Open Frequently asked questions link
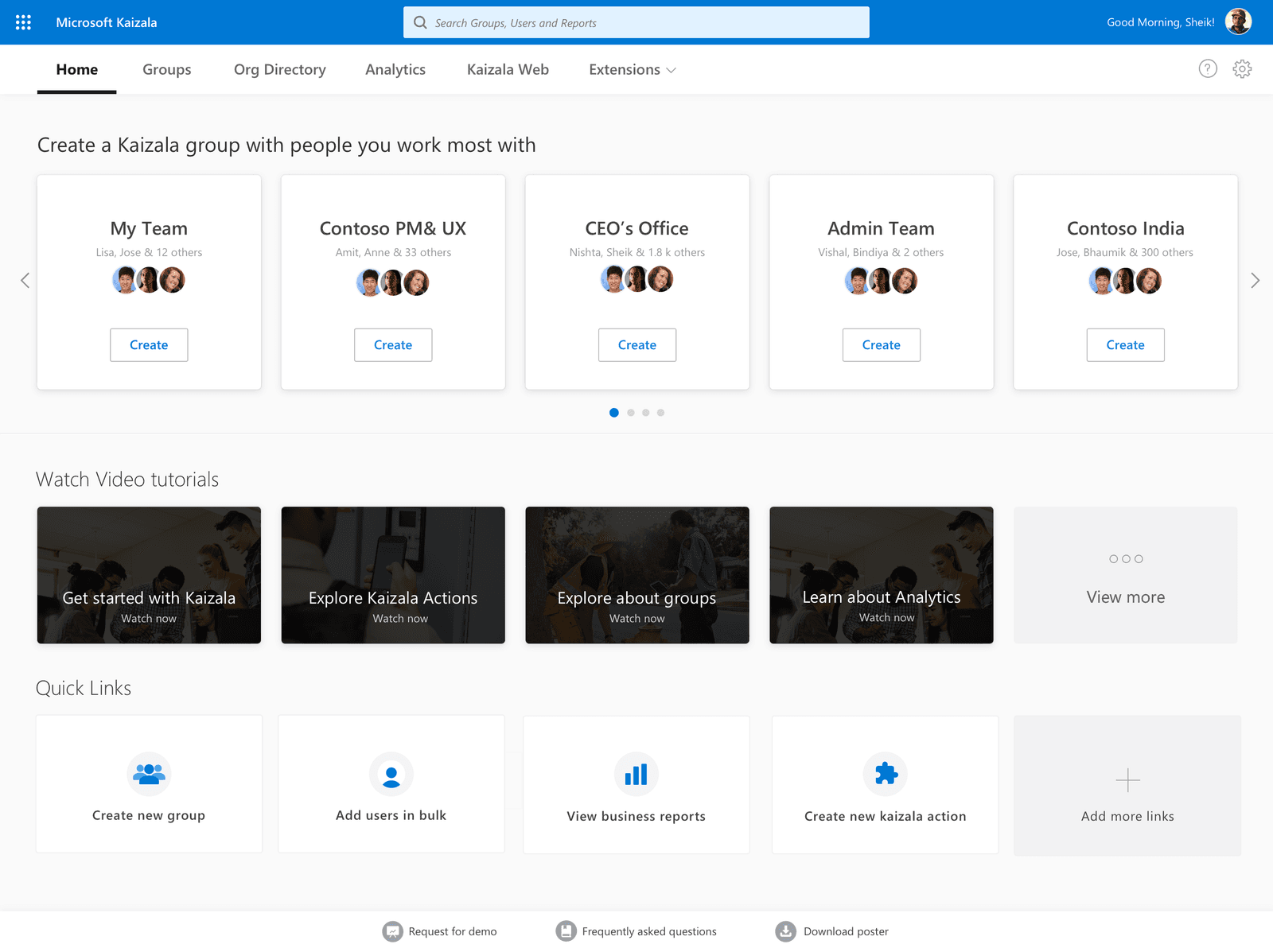1273x952 pixels. pos(649,931)
